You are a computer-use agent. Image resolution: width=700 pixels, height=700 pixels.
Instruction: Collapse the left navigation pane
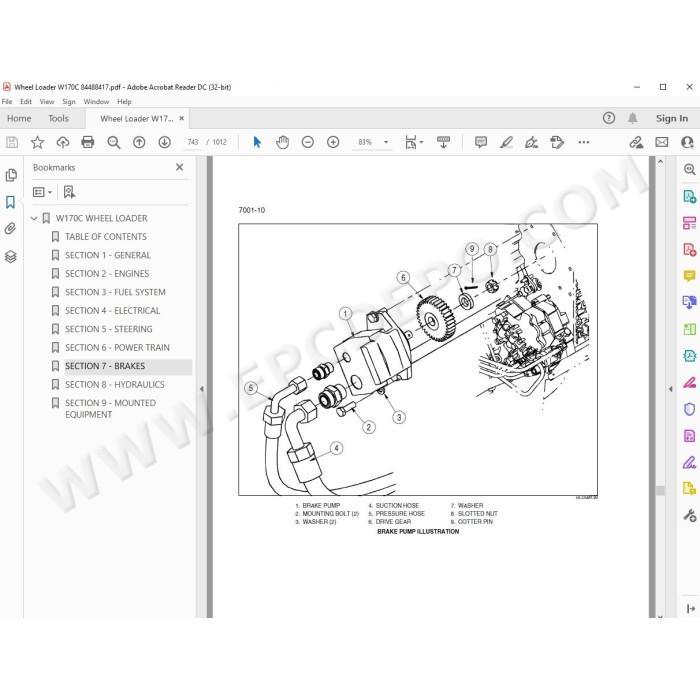pyautogui.click(x=202, y=389)
